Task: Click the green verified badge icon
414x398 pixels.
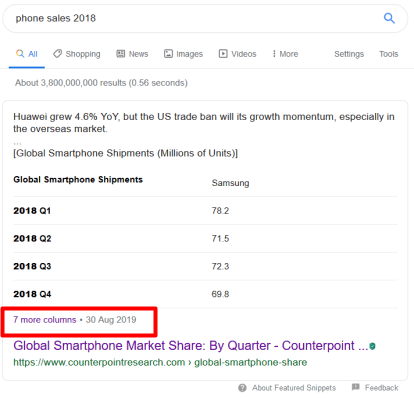Action: pos(373,346)
